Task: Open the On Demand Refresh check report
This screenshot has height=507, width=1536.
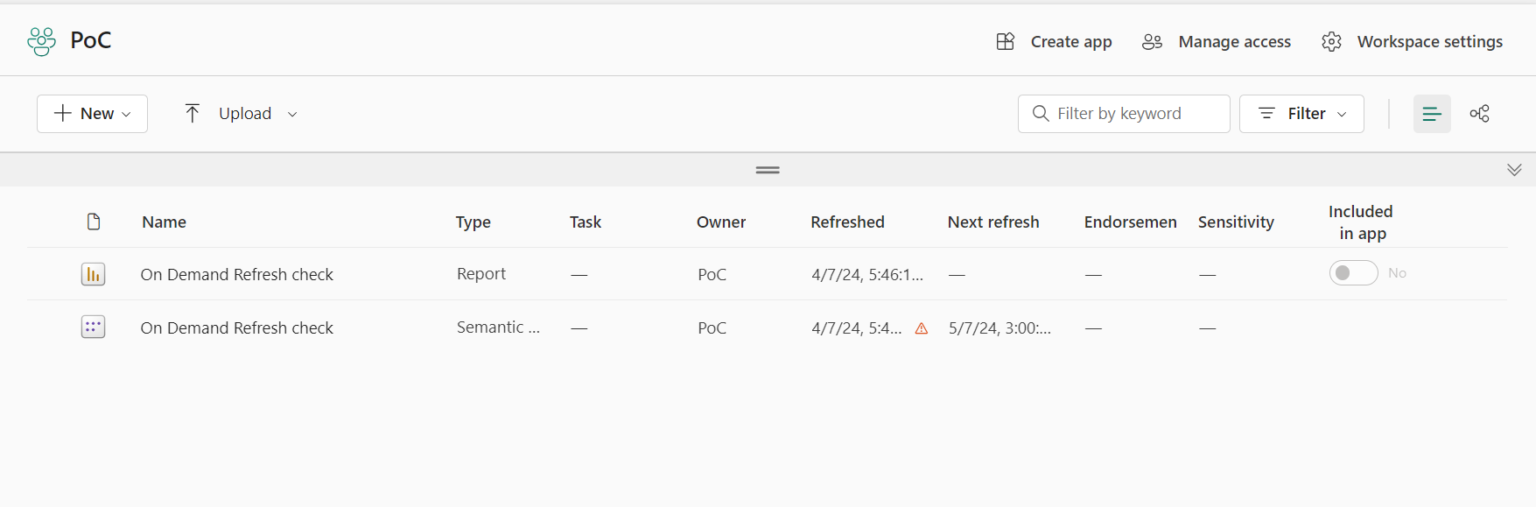Action: coord(237,274)
